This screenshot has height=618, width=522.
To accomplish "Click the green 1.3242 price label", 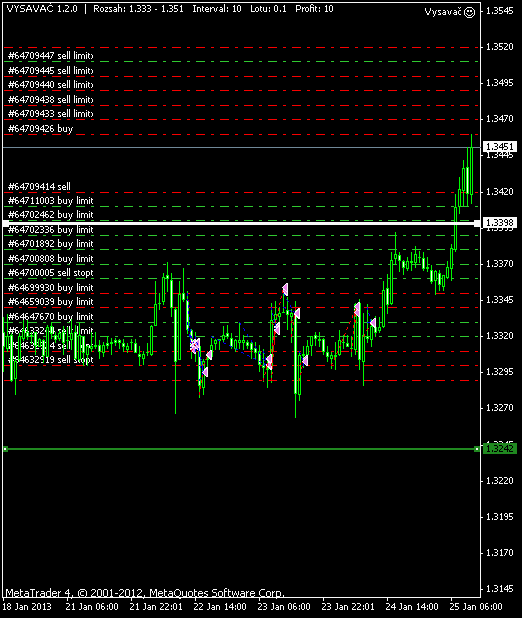I will (x=500, y=449).
